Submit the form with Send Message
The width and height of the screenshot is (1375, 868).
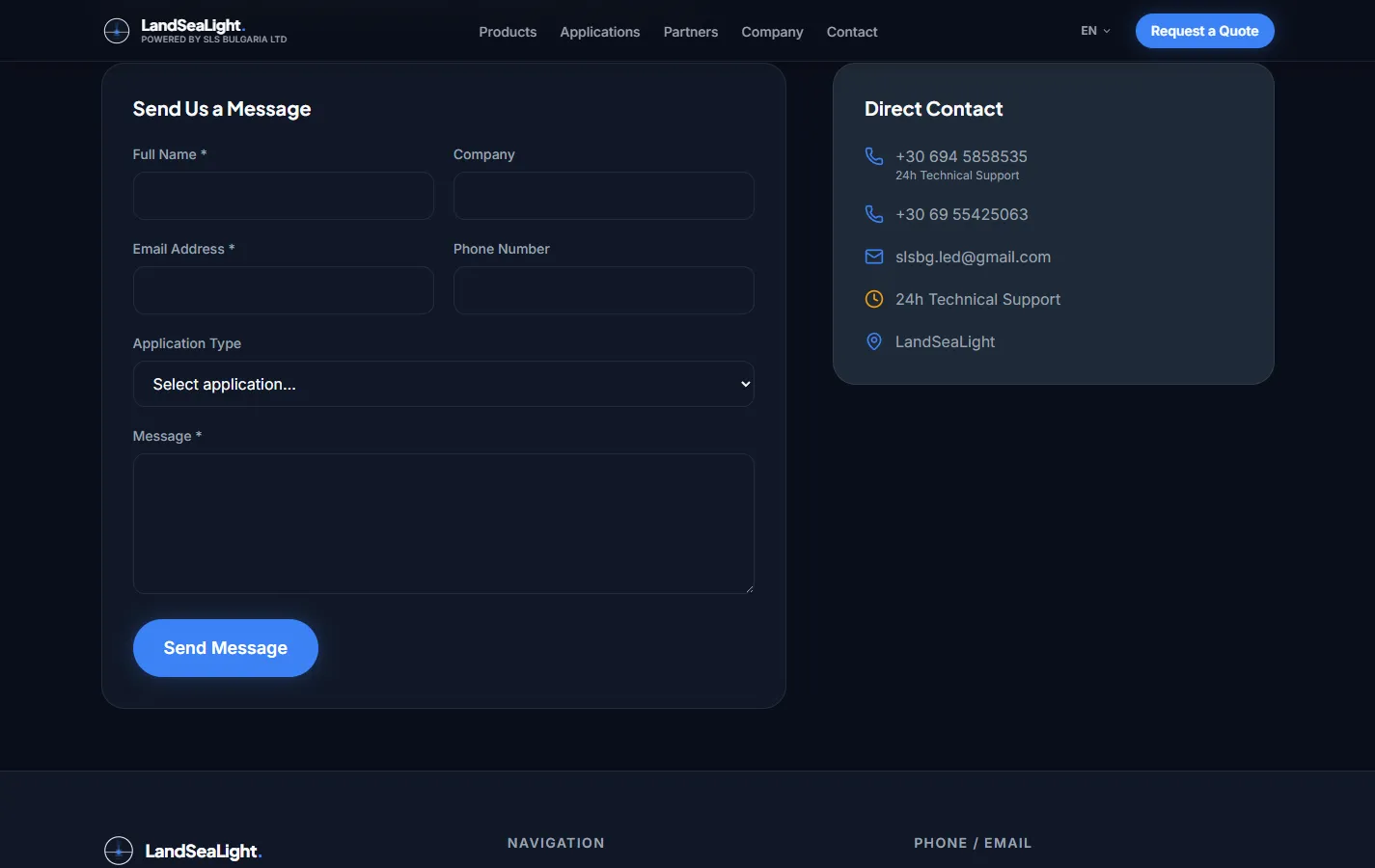tap(226, 648)
